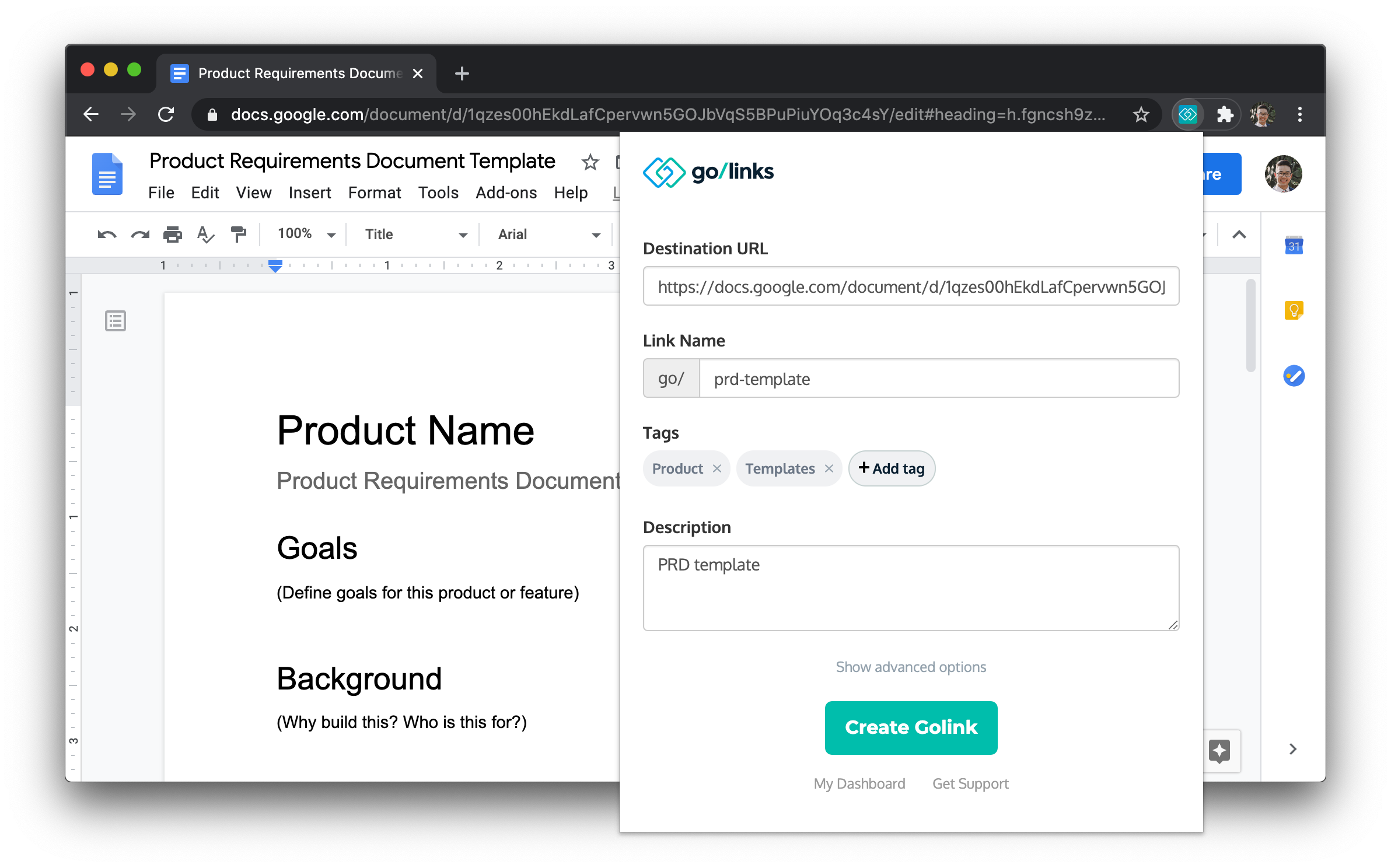Select the paint format tool
This screenshot has width=1391, height=868.
(238, 235)
